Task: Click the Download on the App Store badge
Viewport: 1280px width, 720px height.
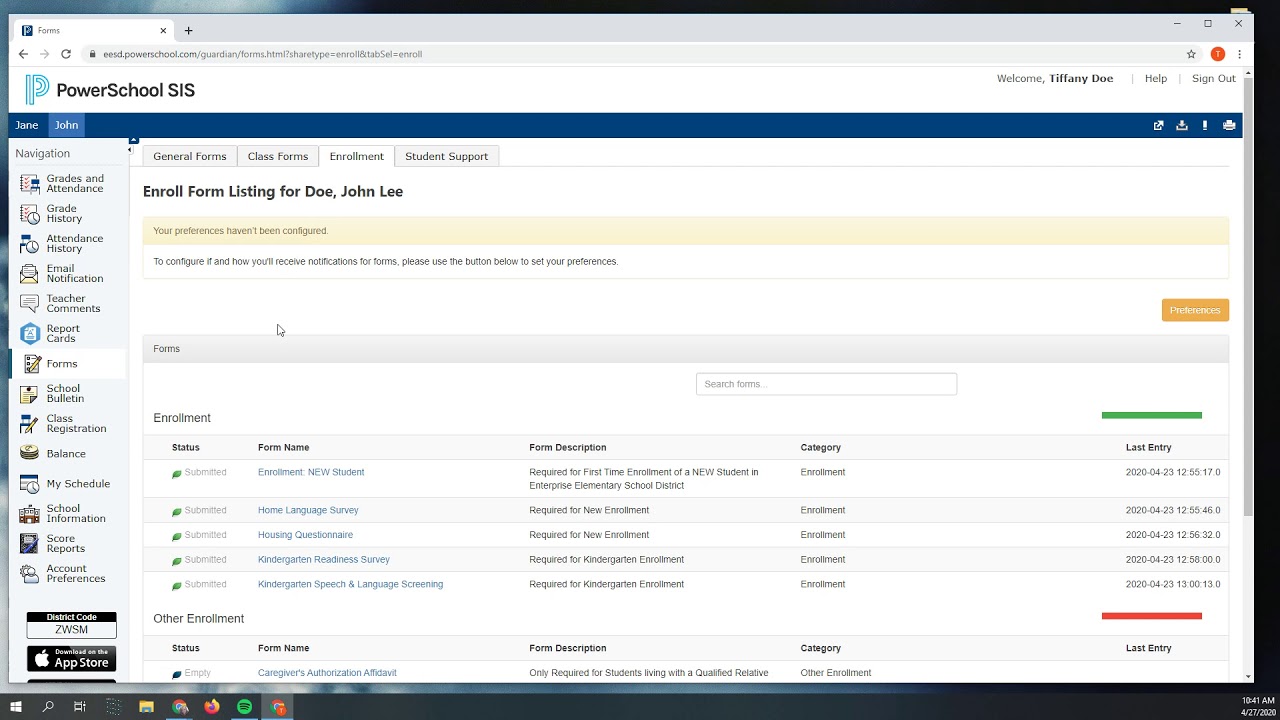Action: pyautogui.click(x=71, y=659)
